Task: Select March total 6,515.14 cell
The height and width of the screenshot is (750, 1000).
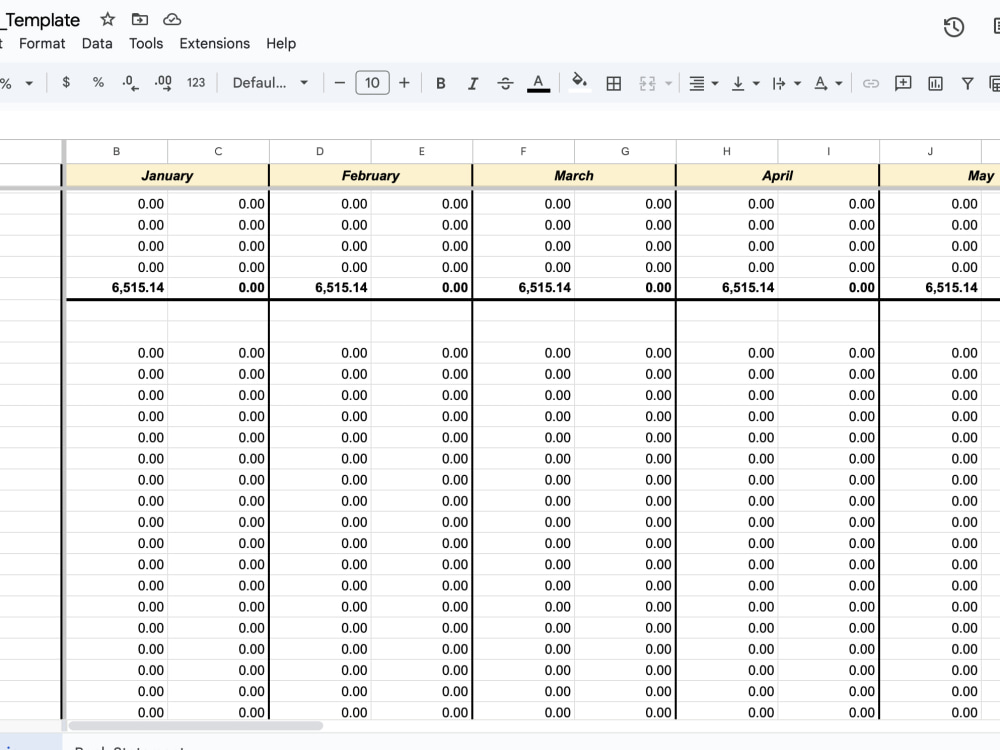Action: [524, 288]
